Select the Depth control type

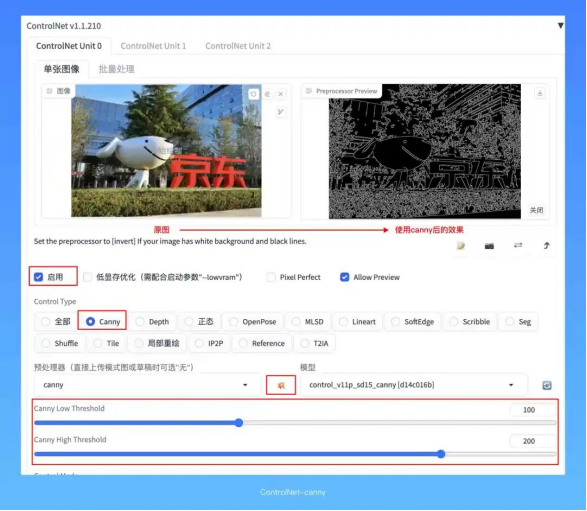[x=153, y=322]
